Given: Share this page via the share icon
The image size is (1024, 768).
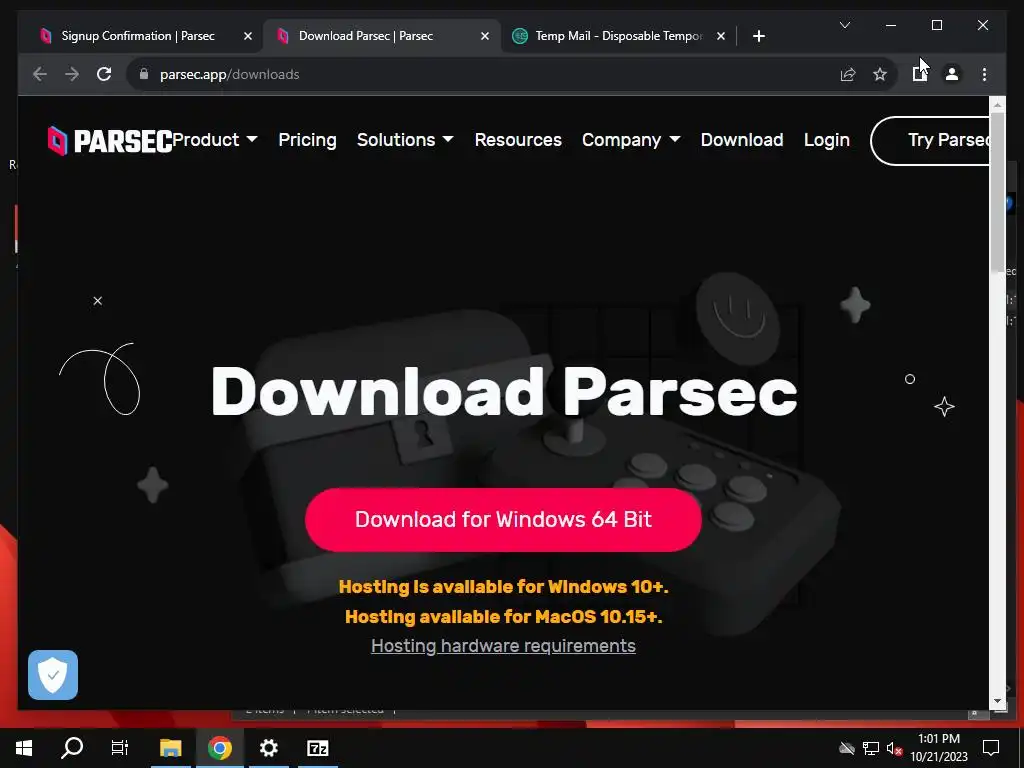Looking at the screenshot, I should point(848,74).
